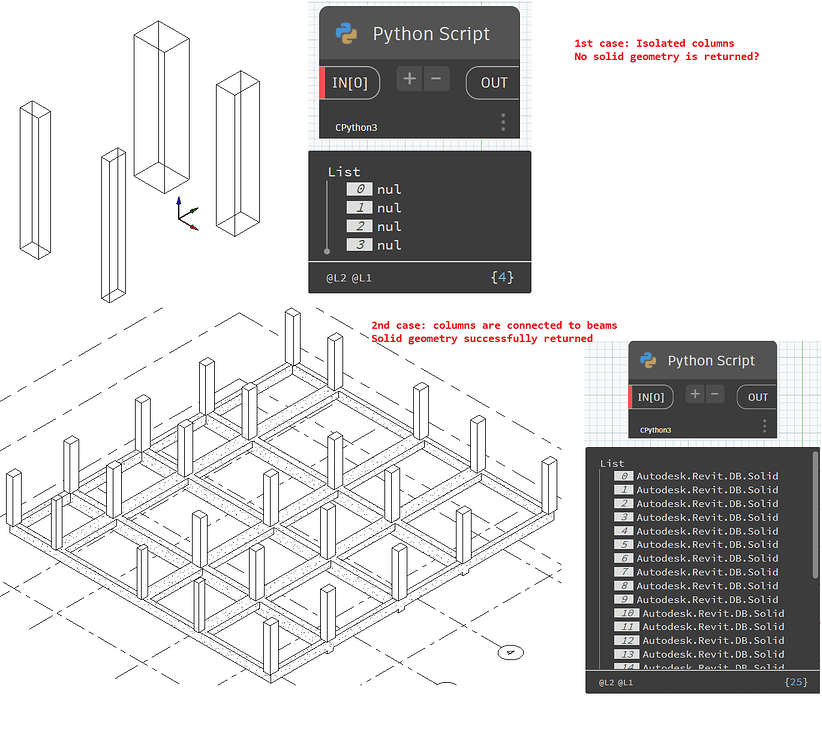Open the three-dot options menu on first Python Script node
The height and width of the screenshot is (750, 822).
coord(504,121)
